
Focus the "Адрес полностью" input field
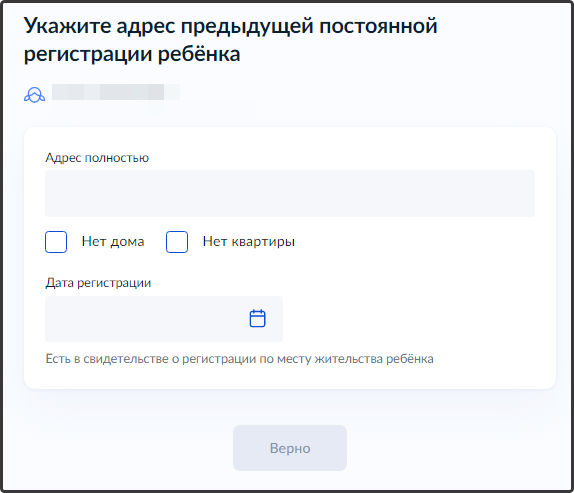pyautogui.click(x=290, y=193)
